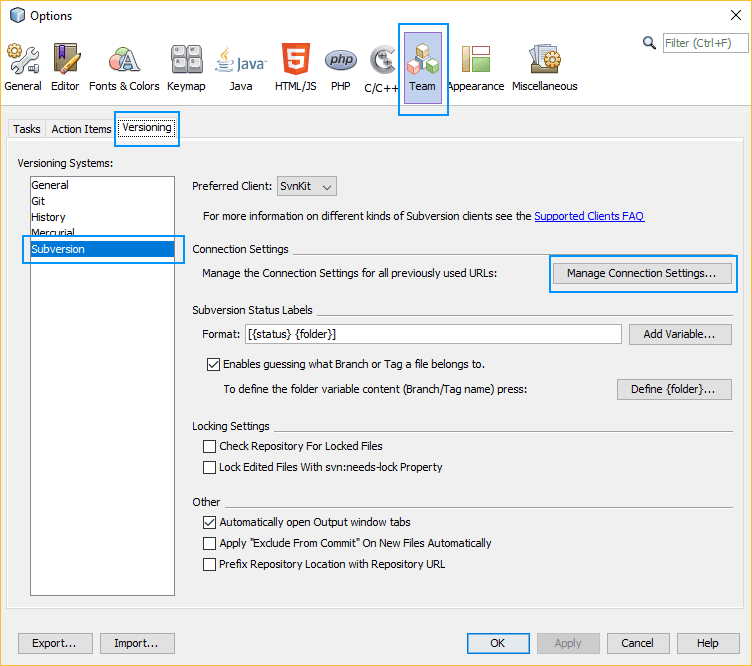Click the status label Format field
This screenshot has width=752, height=666.
click(432, 334)
